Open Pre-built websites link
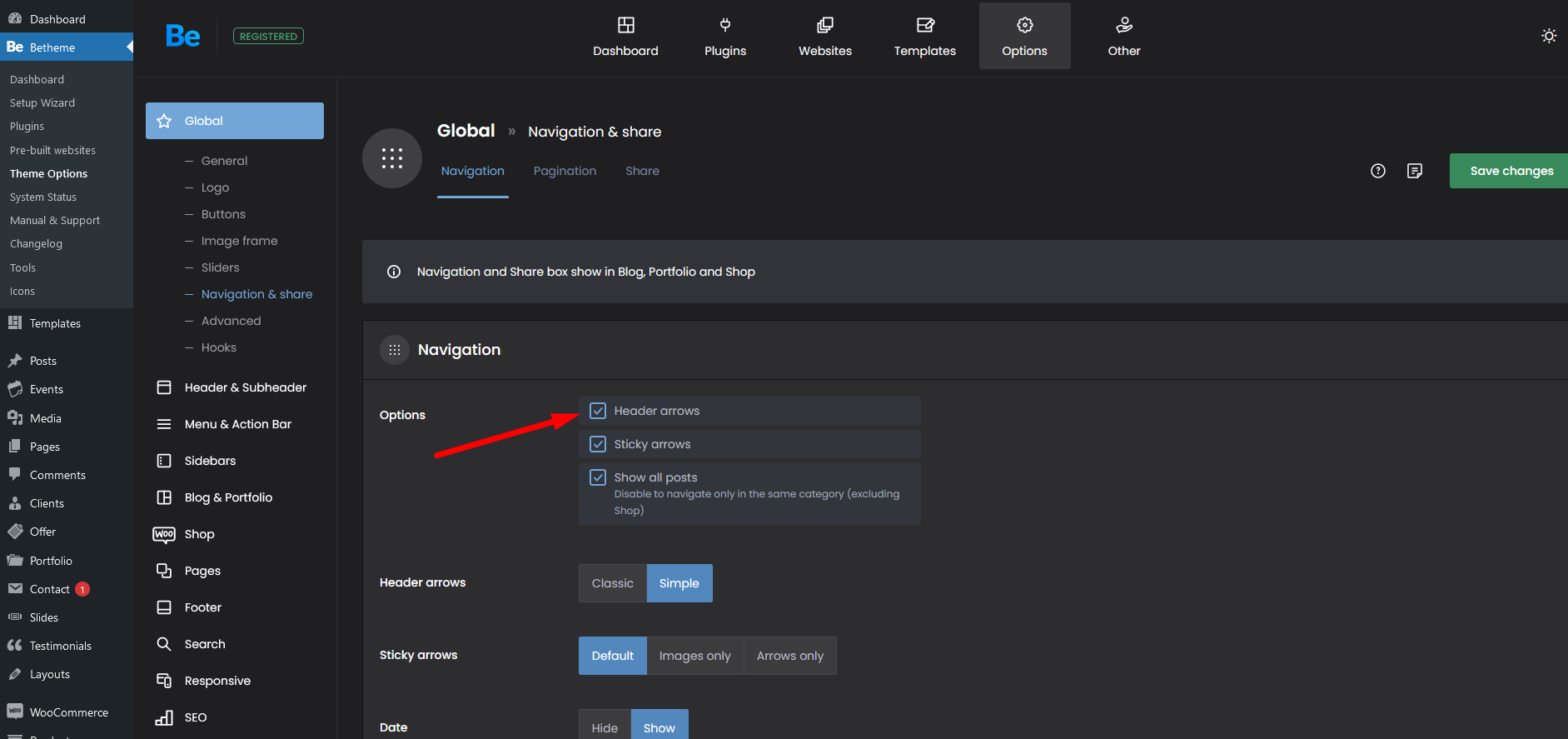This screenshot has width=1568, height=739. (x=52, y=150)
